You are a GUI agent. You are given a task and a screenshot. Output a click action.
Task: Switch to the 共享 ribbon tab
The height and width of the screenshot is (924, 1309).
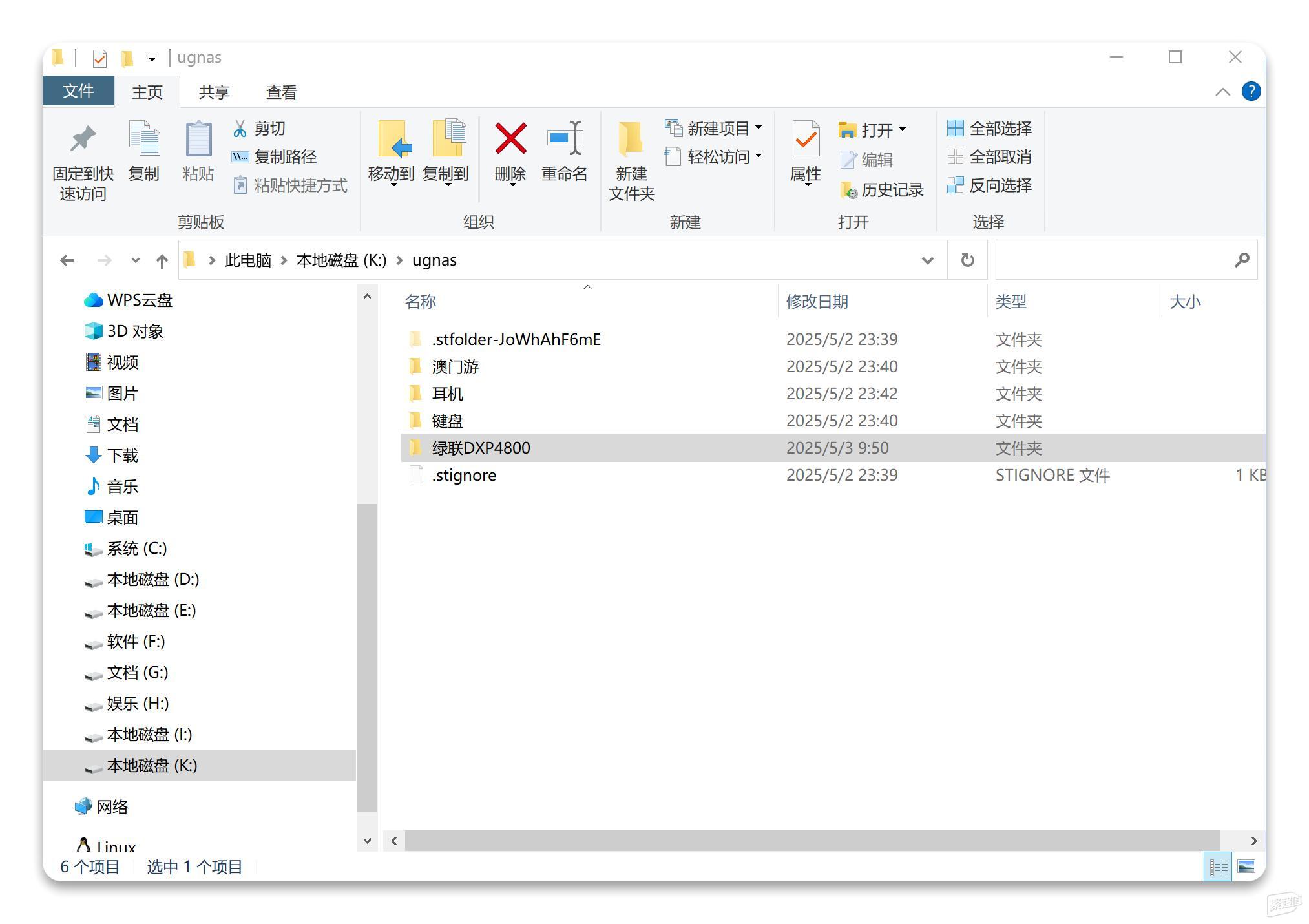pyautogui.click(x=214, y=92)
